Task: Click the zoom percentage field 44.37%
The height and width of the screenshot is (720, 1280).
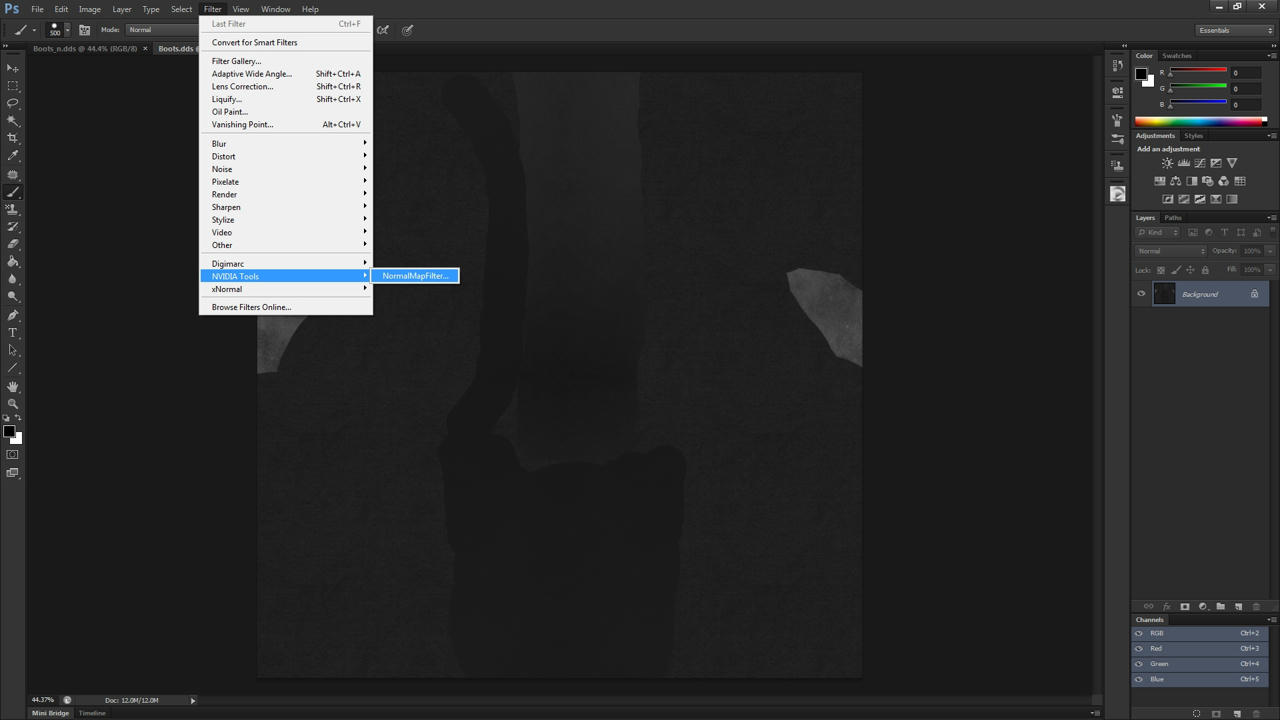Action: pos(43,700)
